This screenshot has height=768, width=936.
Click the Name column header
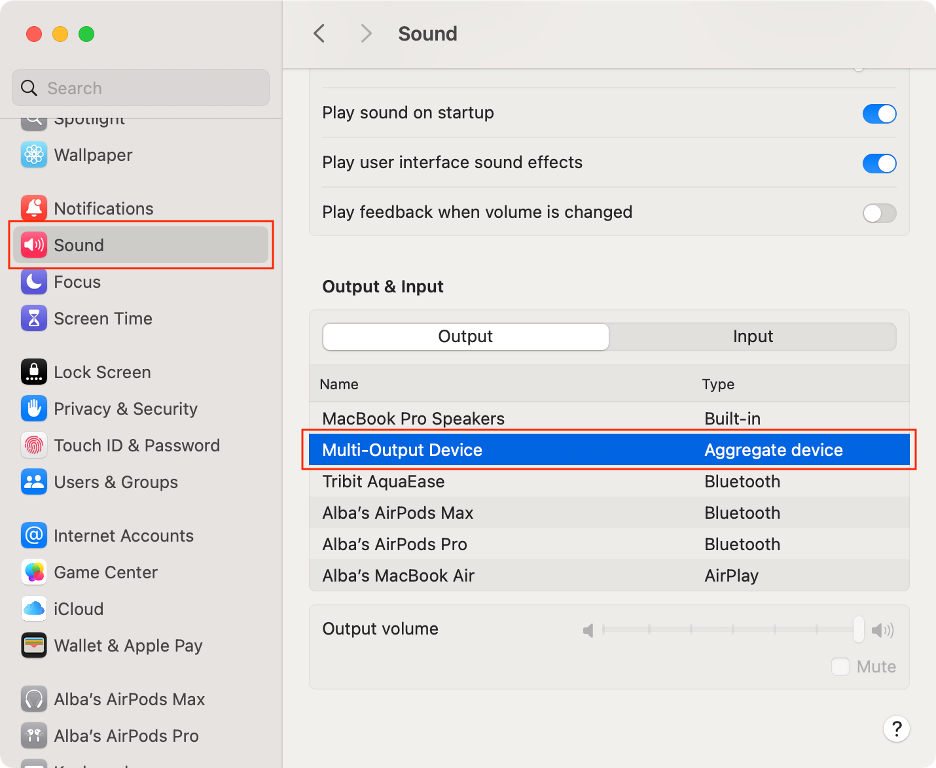[x=339, y=384]
